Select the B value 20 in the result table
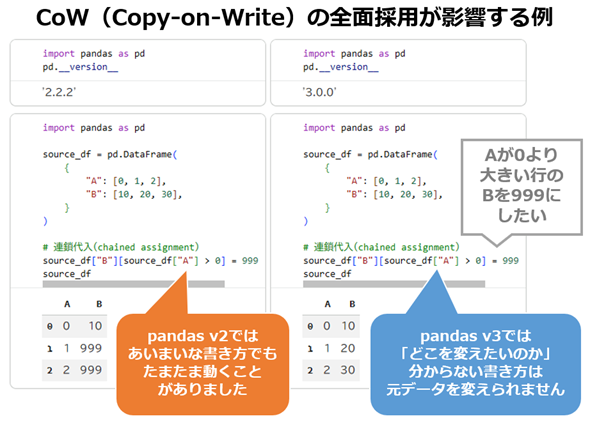590x423 pixels. click(348, 348)
